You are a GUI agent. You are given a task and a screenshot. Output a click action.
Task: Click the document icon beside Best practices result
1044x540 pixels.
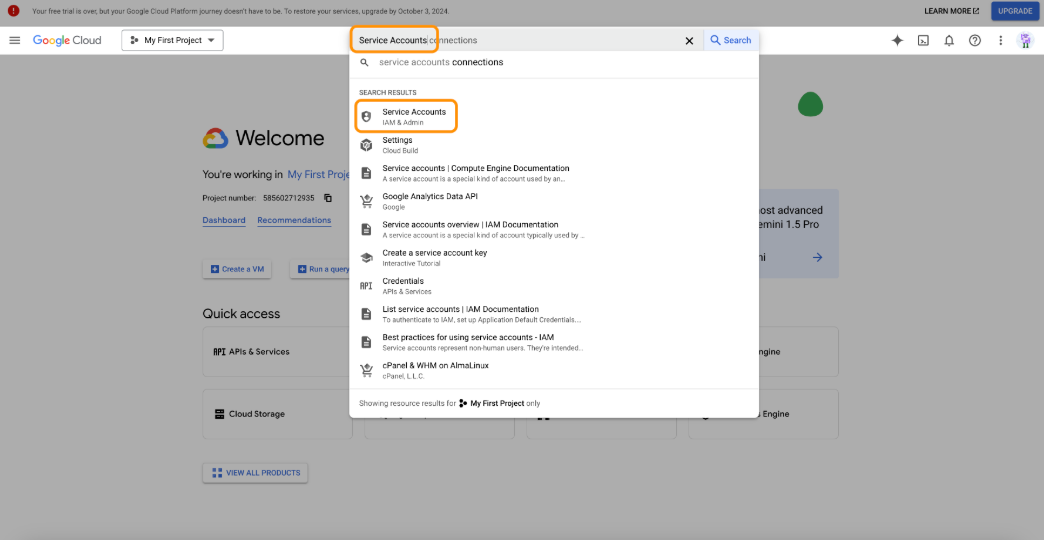tap(366, 342)
